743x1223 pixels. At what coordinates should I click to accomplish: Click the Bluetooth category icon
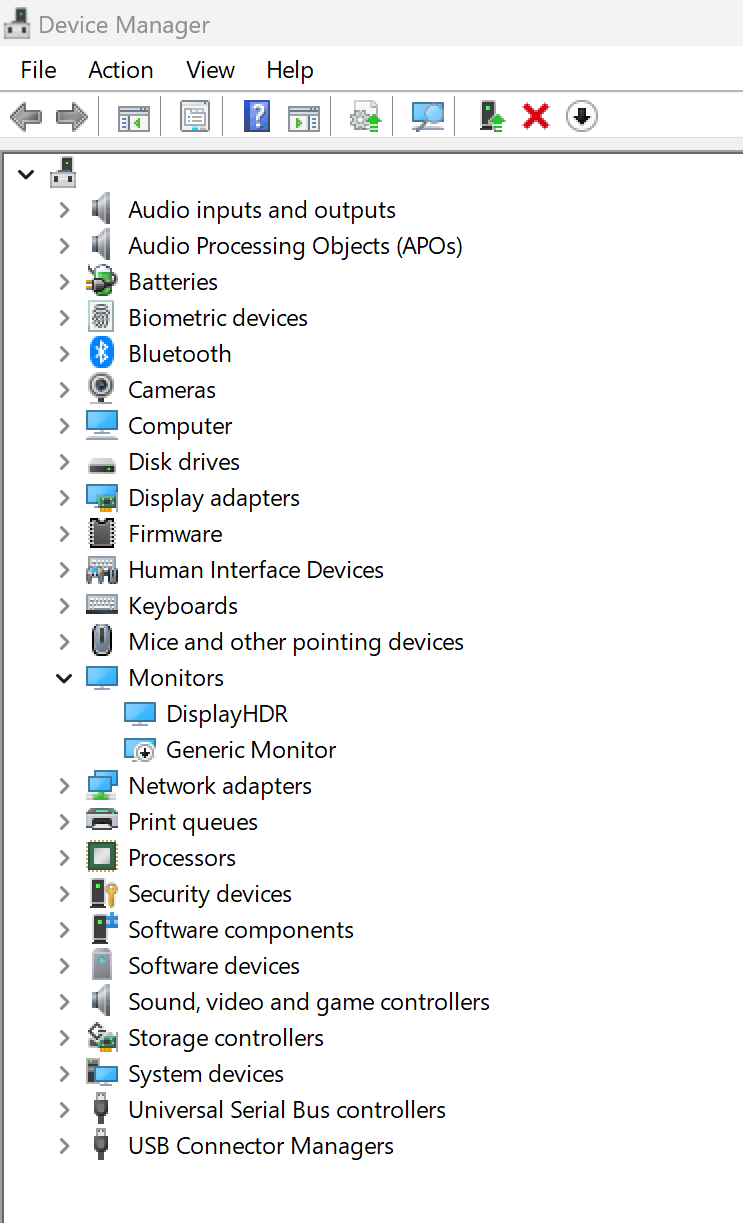coord(102,353)
